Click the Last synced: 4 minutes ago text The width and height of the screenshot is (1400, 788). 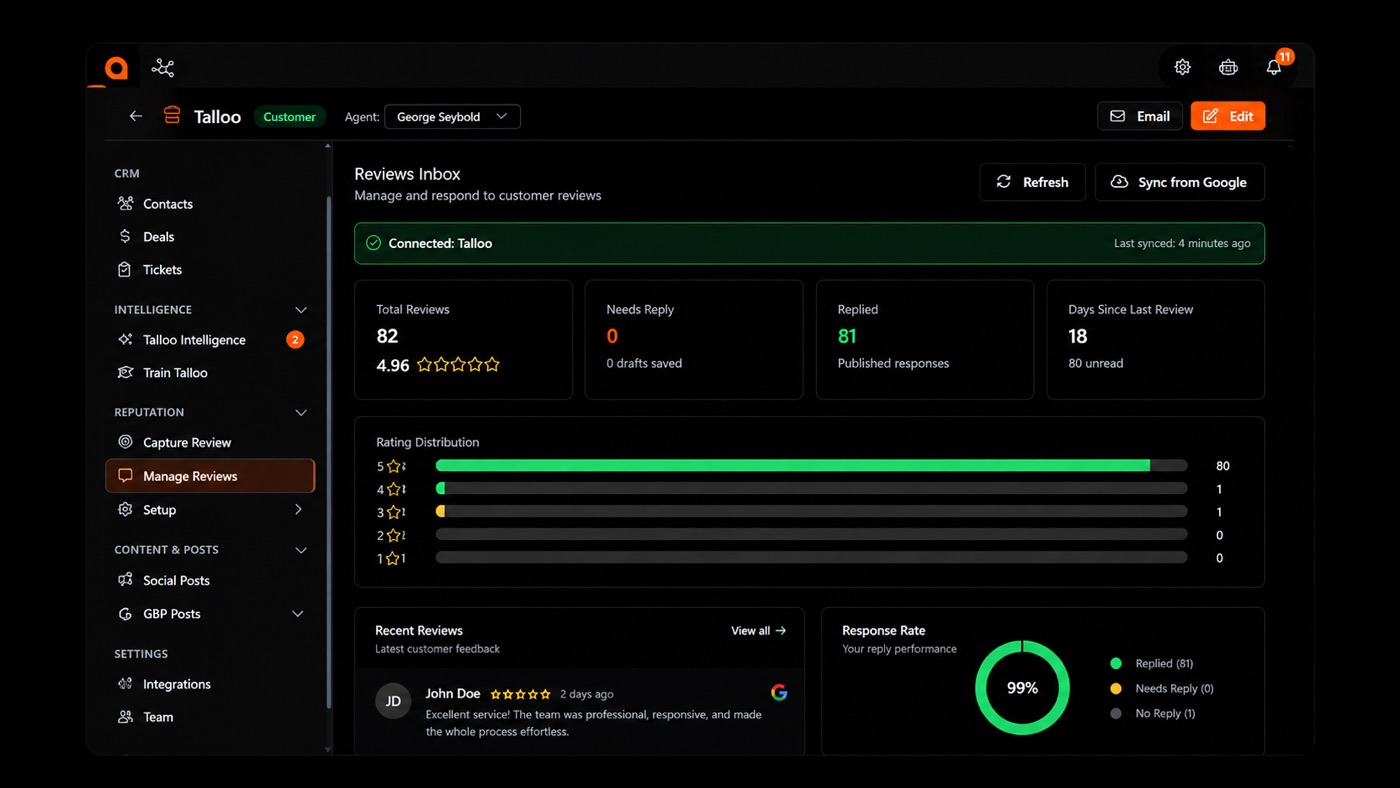point(1182,243)
